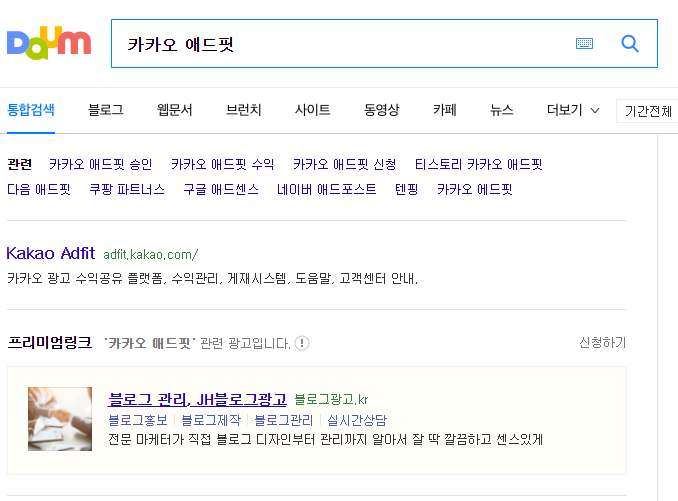Viewport: 678px width, 501px height.
Task: Select the 통합검색 tab
Action: tap(31, 110)
